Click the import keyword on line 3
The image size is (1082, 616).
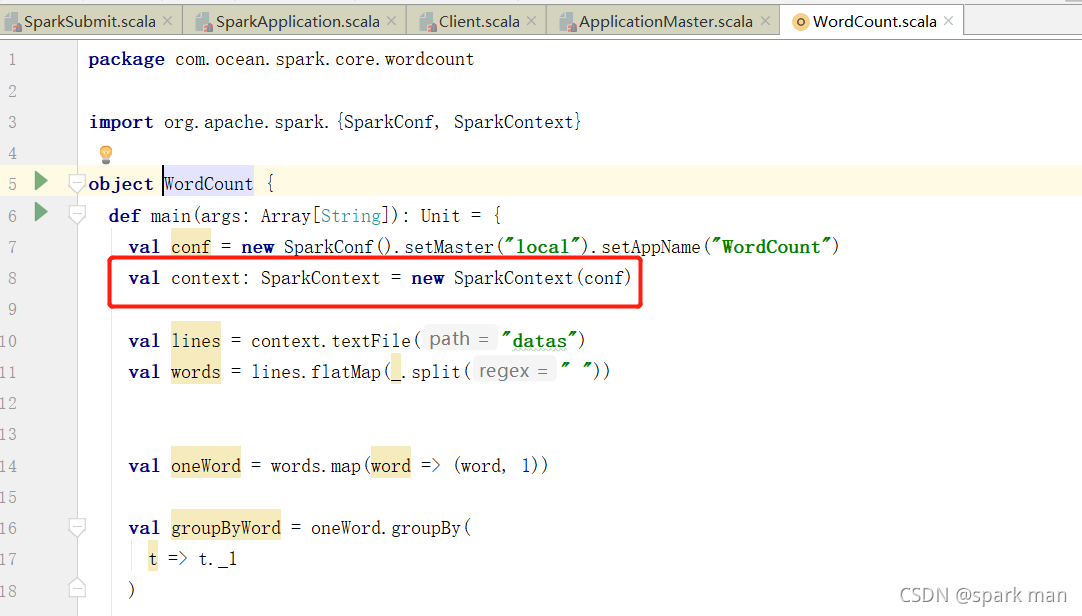[x=121, y=123]
